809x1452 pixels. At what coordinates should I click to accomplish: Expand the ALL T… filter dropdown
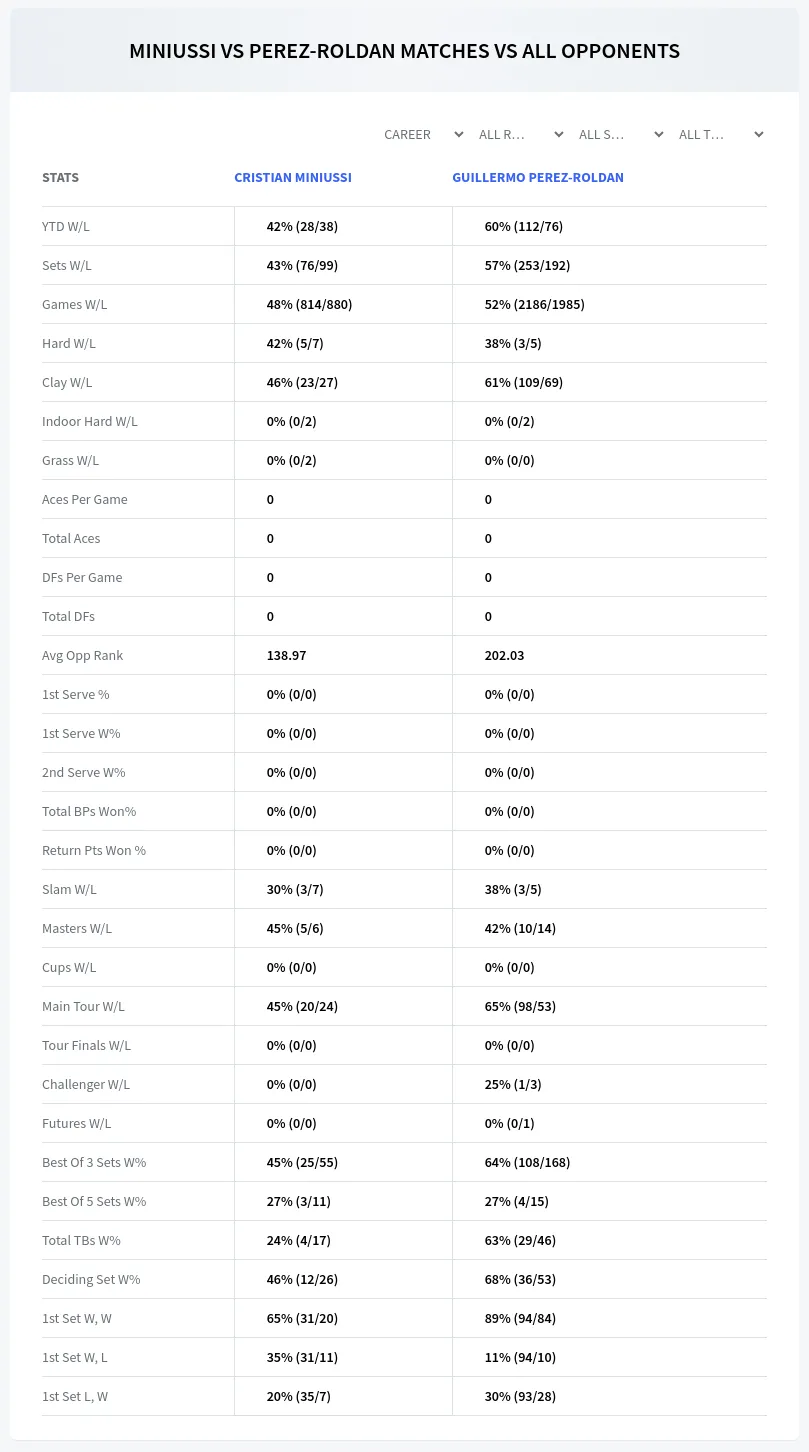720,134
